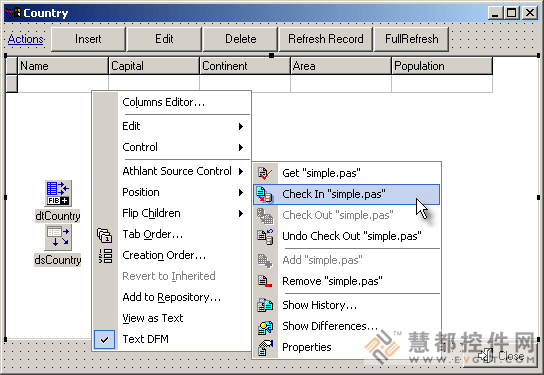Expand the Flip Children submenu arrow

pos(241,213)
